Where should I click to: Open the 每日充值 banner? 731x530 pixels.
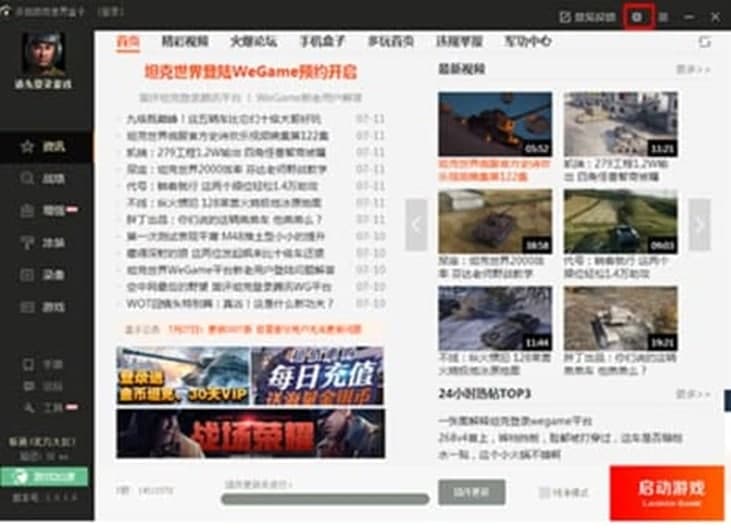click(318, 376)
